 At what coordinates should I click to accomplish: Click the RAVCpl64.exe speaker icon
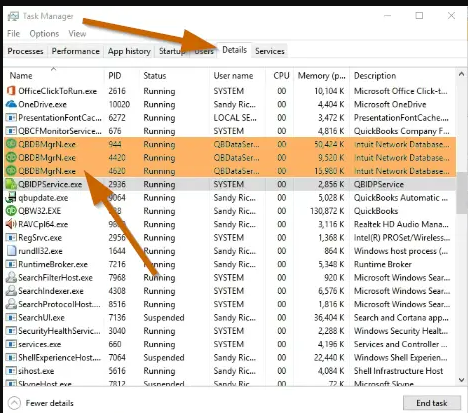pyautogui.click(x=11, y=224)
